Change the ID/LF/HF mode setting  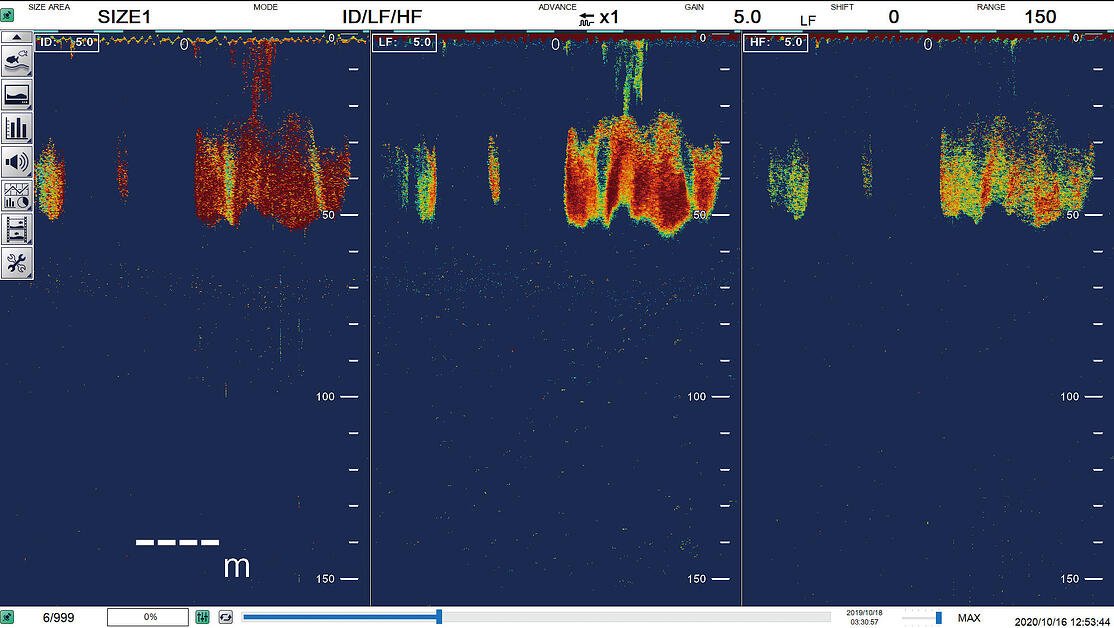(x=382, y=17)
